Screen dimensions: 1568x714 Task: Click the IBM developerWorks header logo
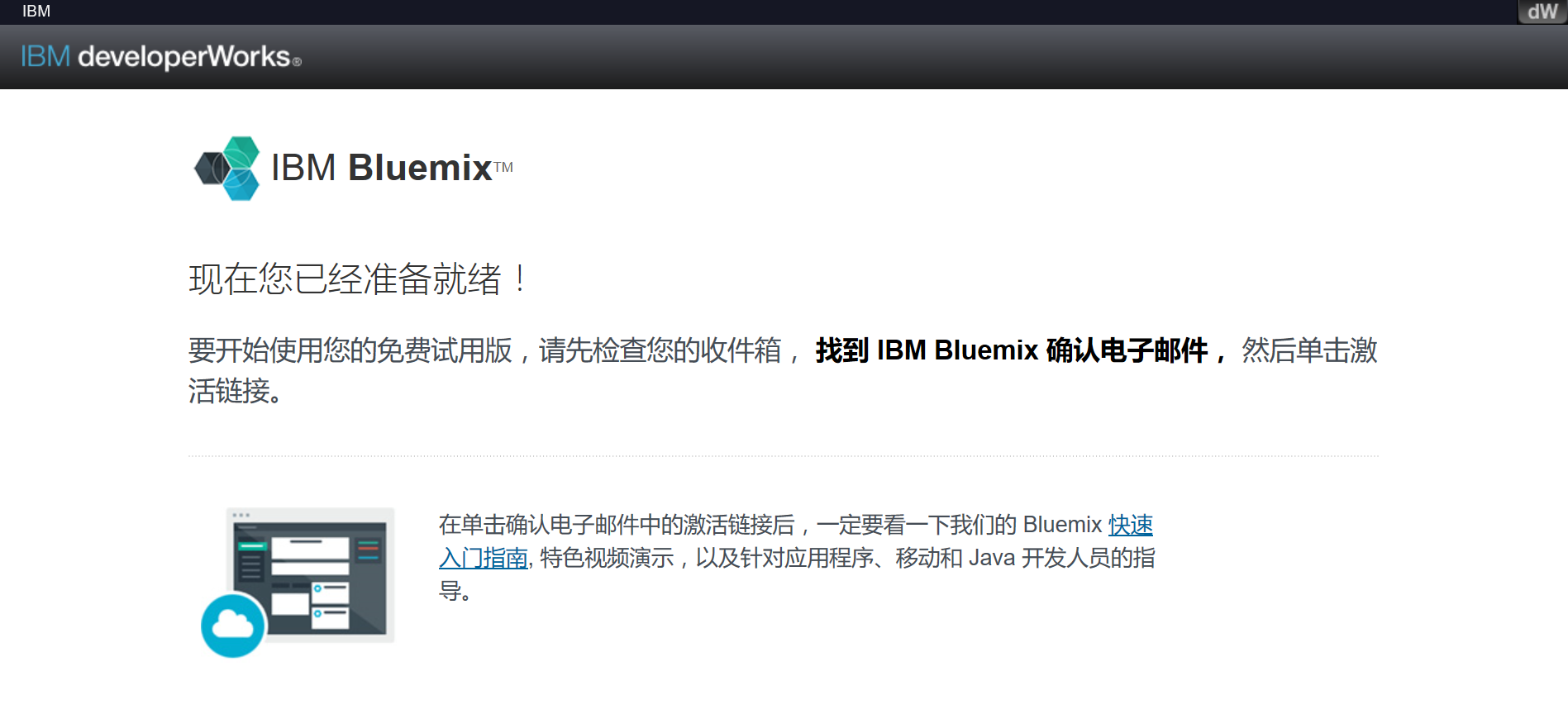click(x=157, y=56)
